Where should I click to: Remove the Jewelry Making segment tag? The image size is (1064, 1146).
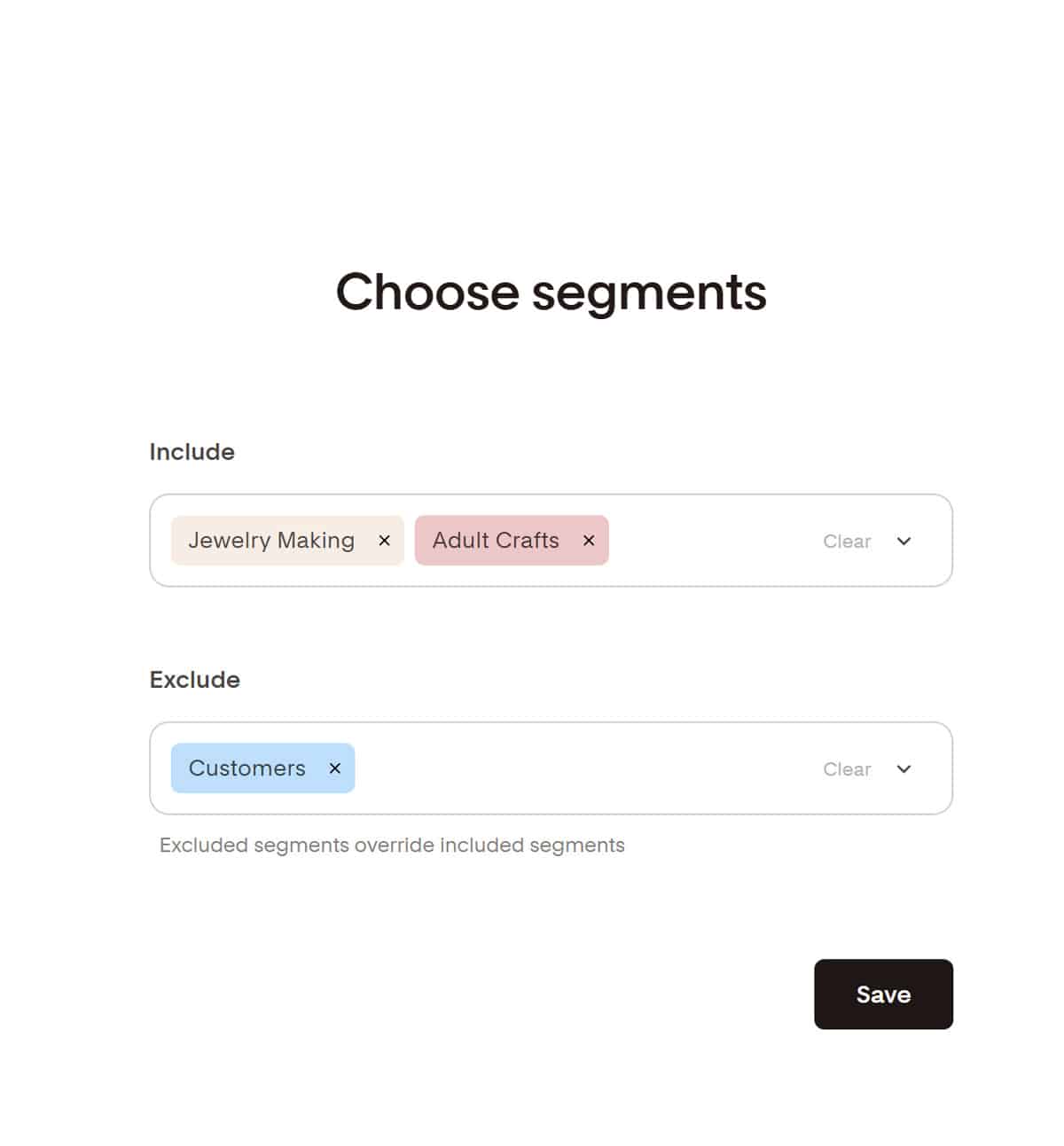pos(384,541)
